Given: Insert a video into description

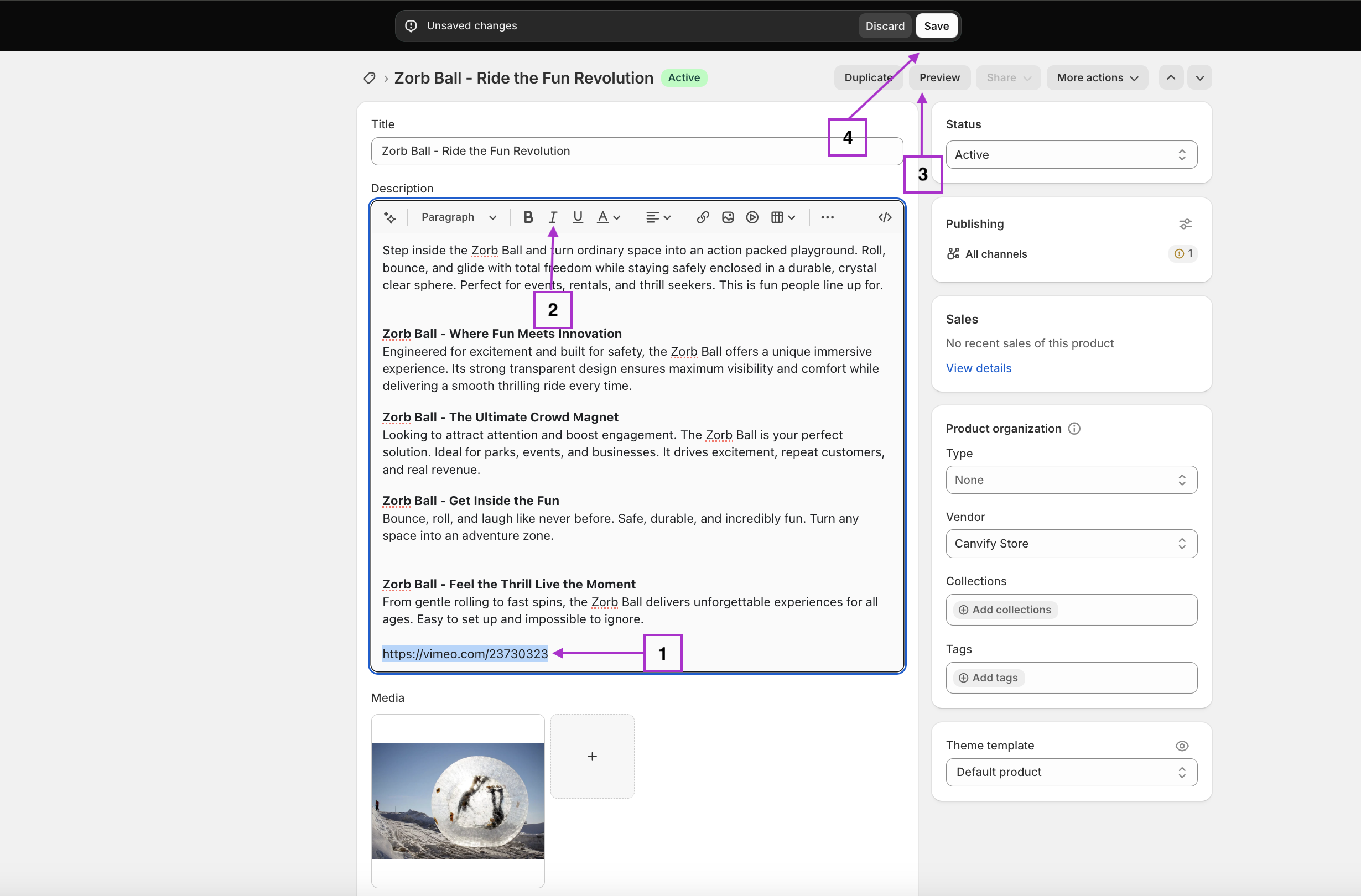Looking at the screenshot, I should [x=752, y=217].
